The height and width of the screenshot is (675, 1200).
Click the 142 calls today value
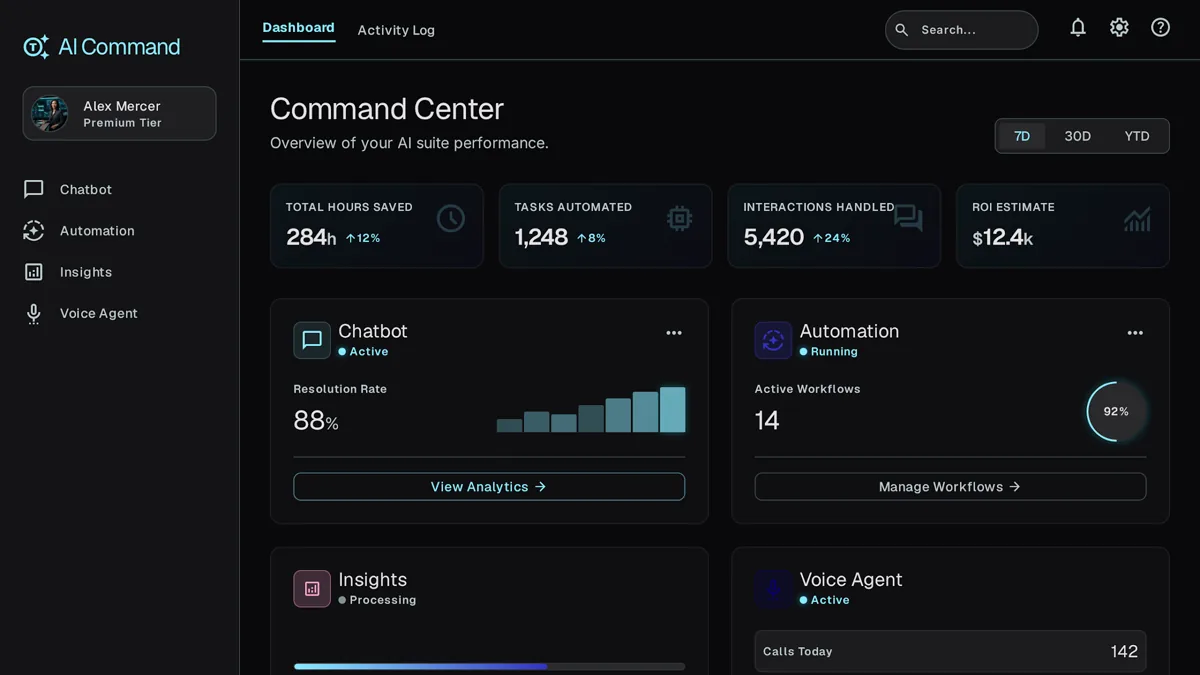point(1124,651)
